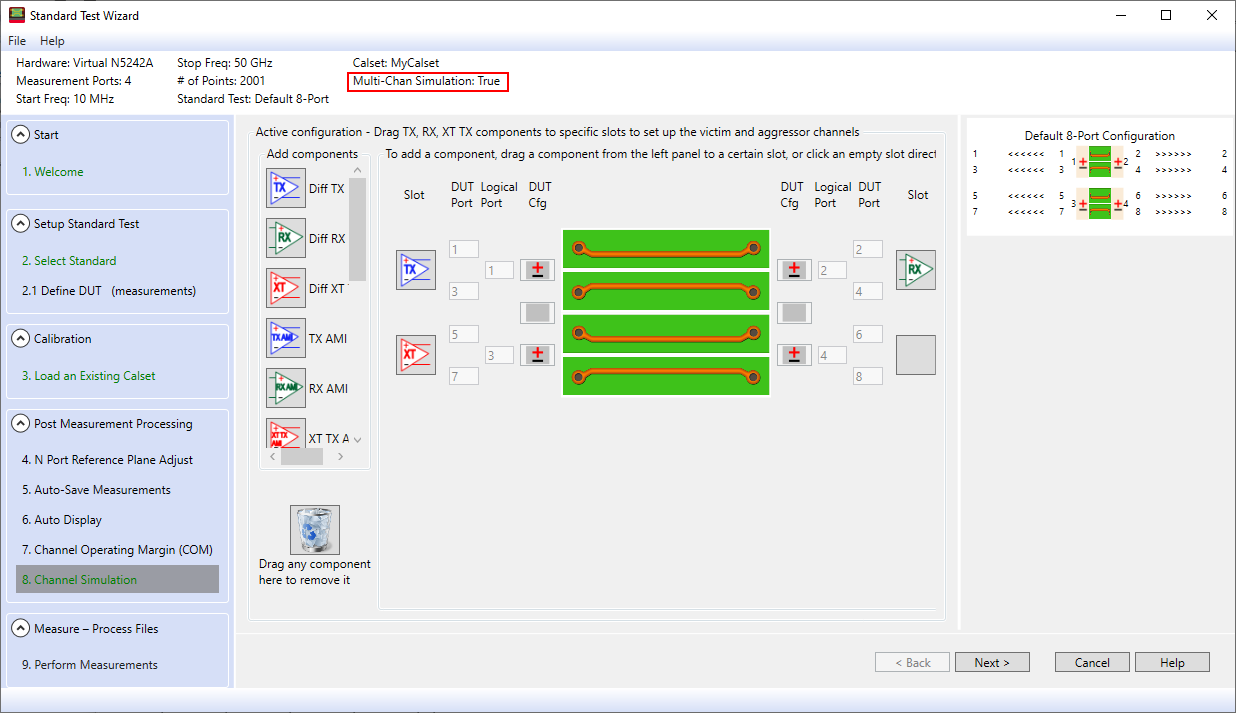This screenshot has height=713, width=1236.
Task: Open the File menu
Action: [17, 41]
